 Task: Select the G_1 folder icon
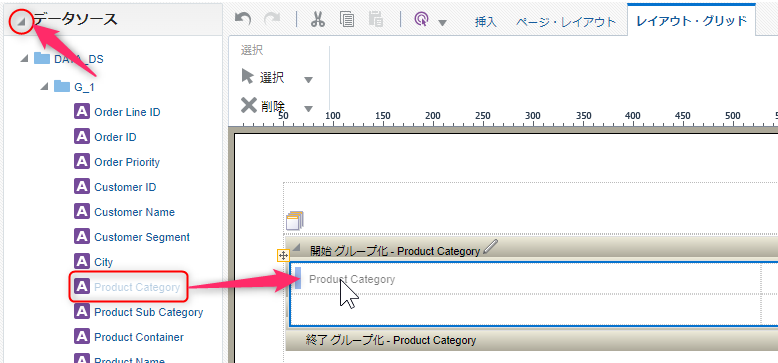pyautogui.click(x=62, y=87)
